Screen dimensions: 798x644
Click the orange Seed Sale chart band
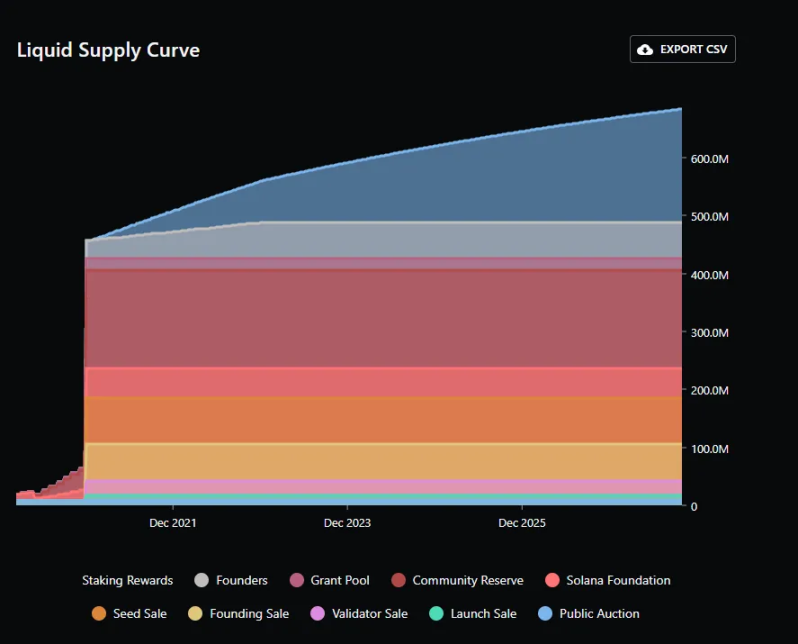(400, 419)
